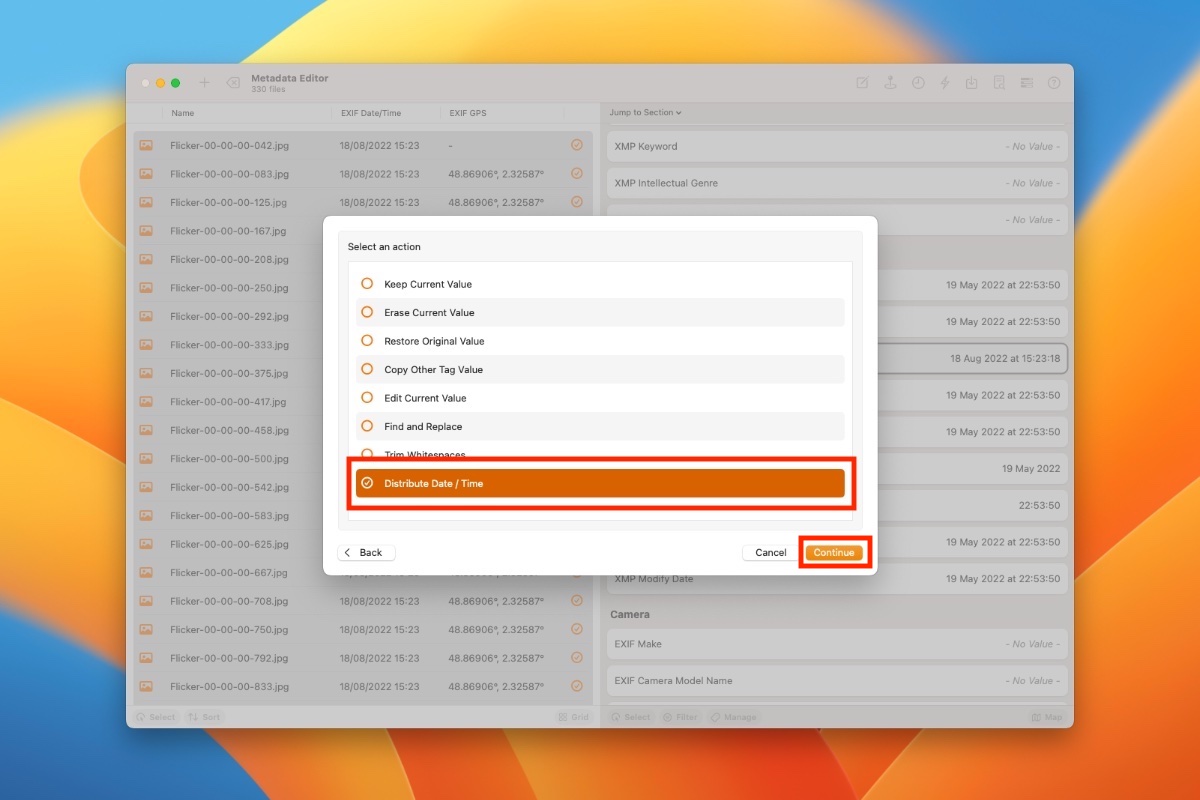Select the Distribute Date / Time action
Image resolution: width=1200 pixels, height=800 pixels.
click(x=600, y=483)
